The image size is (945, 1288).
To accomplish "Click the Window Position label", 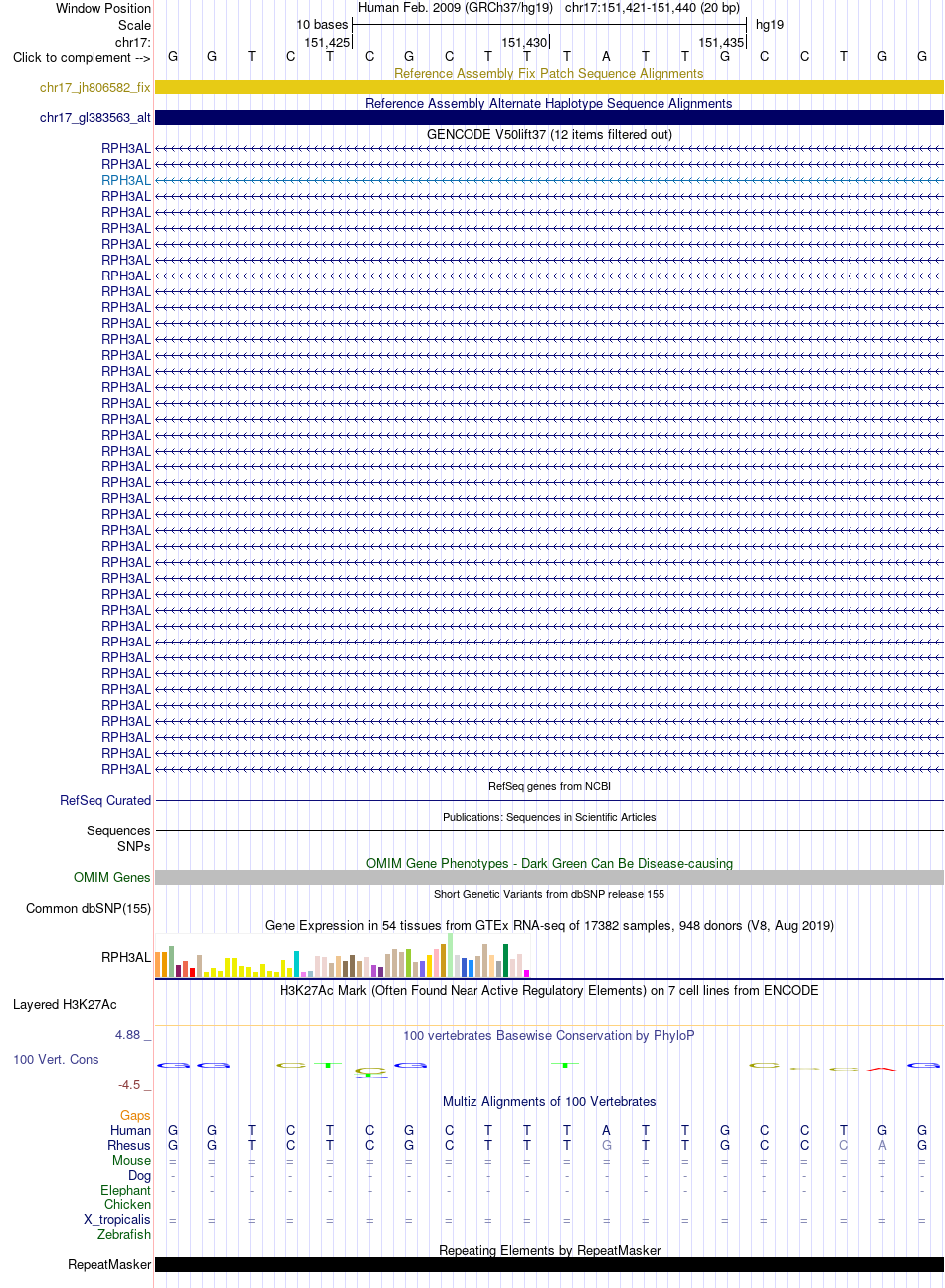I will (103, 8).
